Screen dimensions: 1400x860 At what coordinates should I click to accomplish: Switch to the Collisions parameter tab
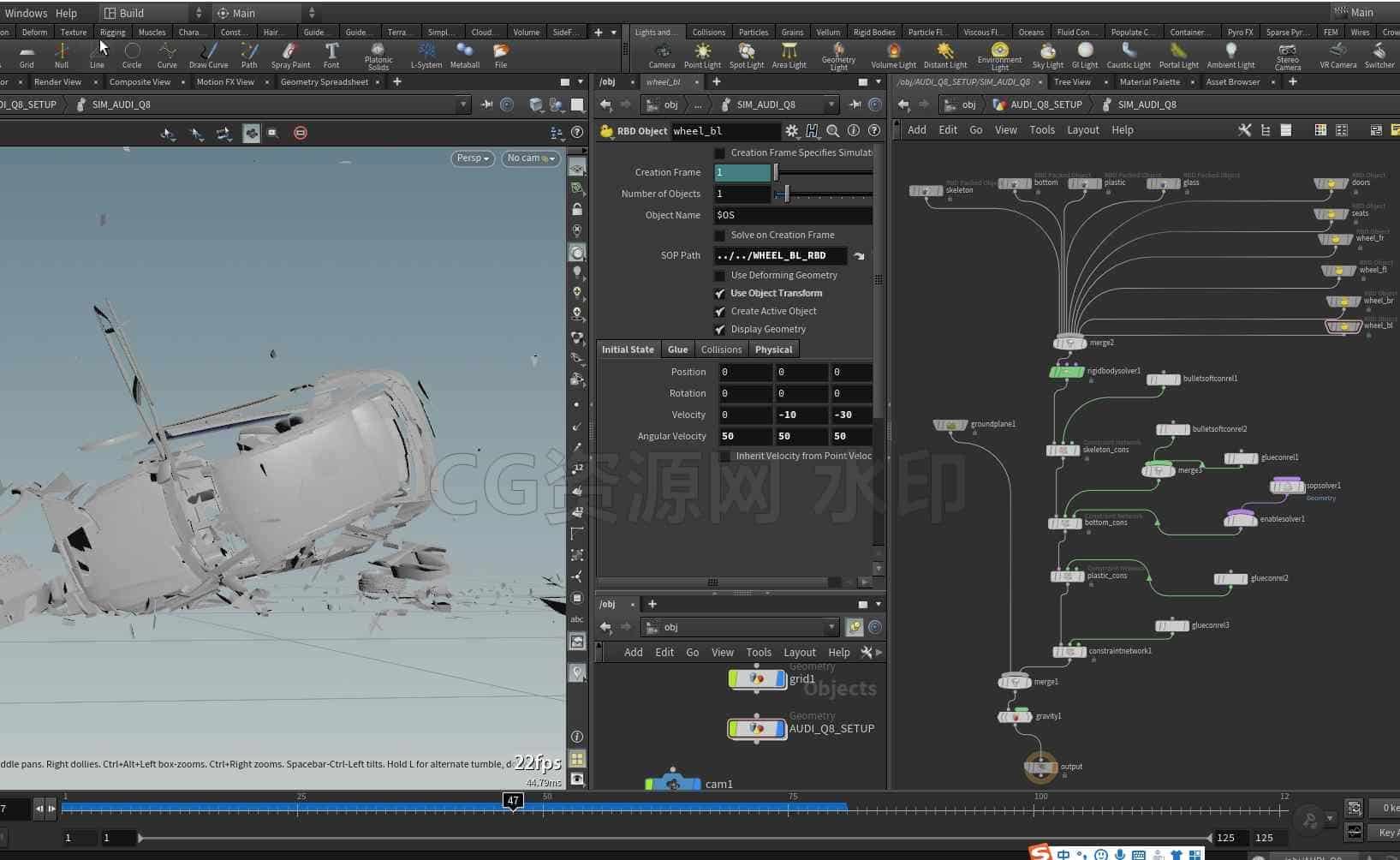[x=721, y=349]
